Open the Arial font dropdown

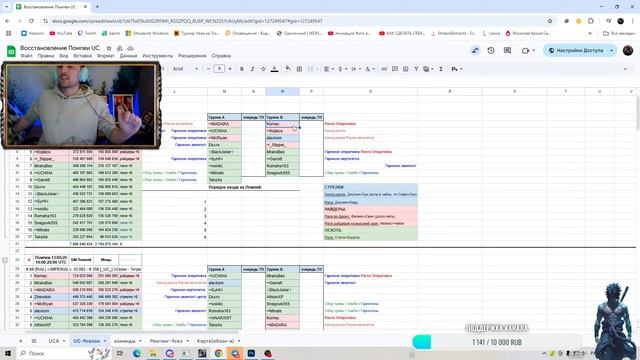click(x=185, y=69)
